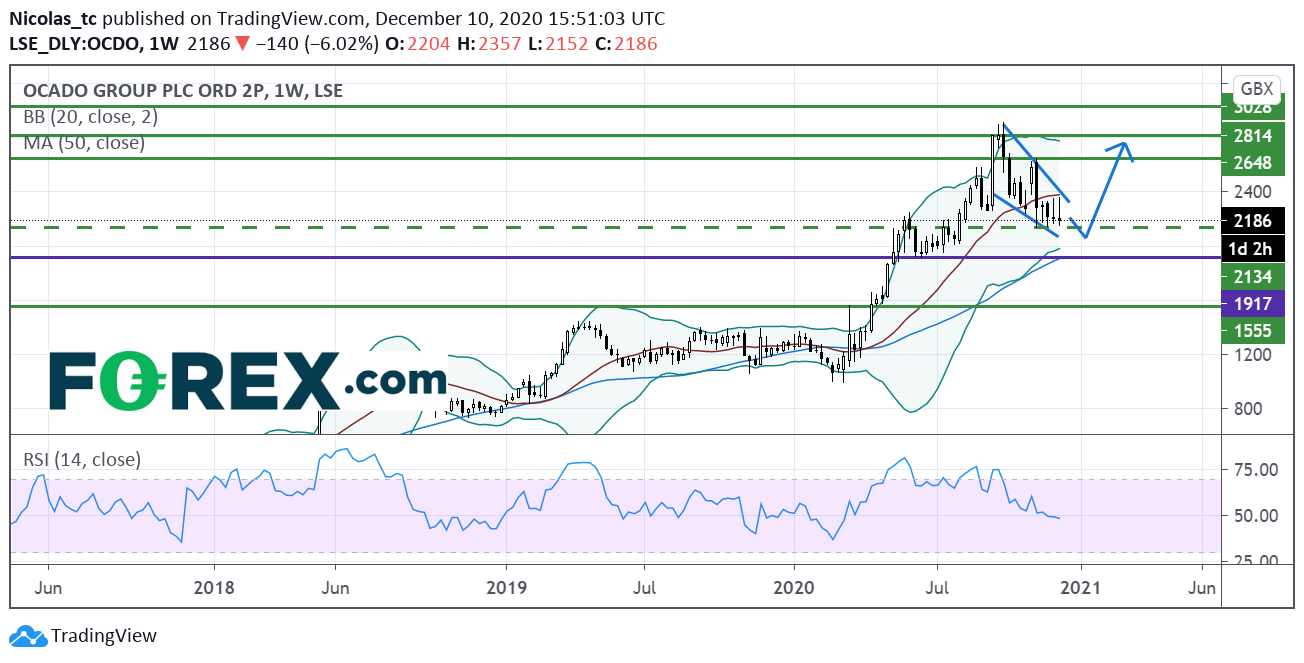Click the TradingView text link at bottom
This screenshot has width=1304, height=663.
point(104,636)
